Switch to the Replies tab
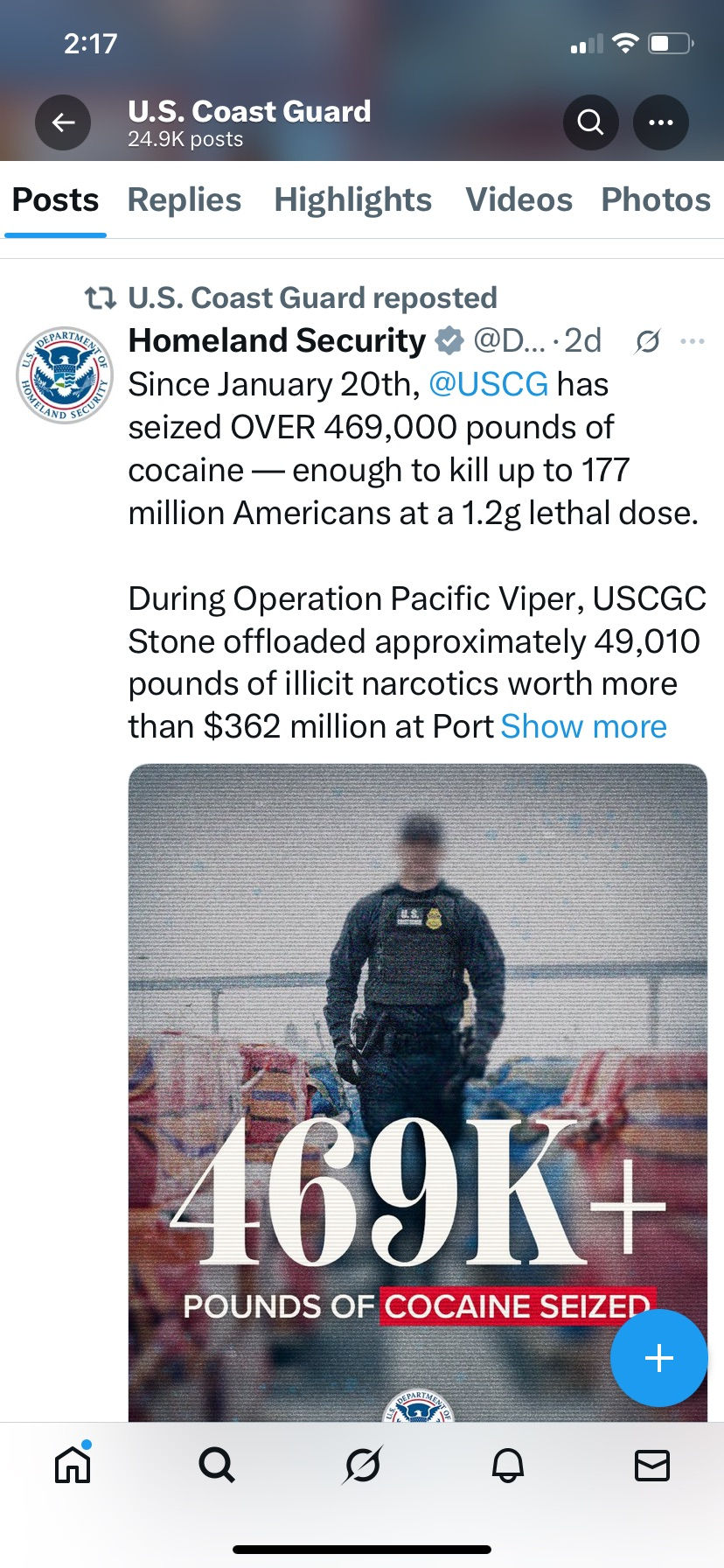Screen dimensions: 724x1568 [184, 199]
